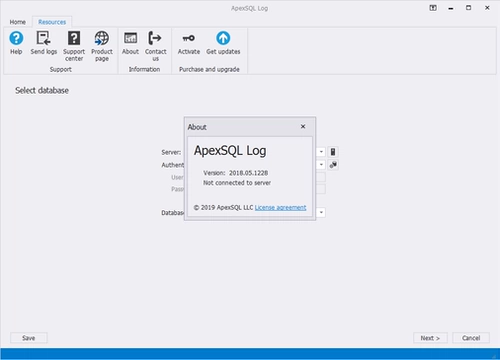Minimize the ApexSQL Log window
Screen dimensions: 500x360
click(x=451, y=8)
